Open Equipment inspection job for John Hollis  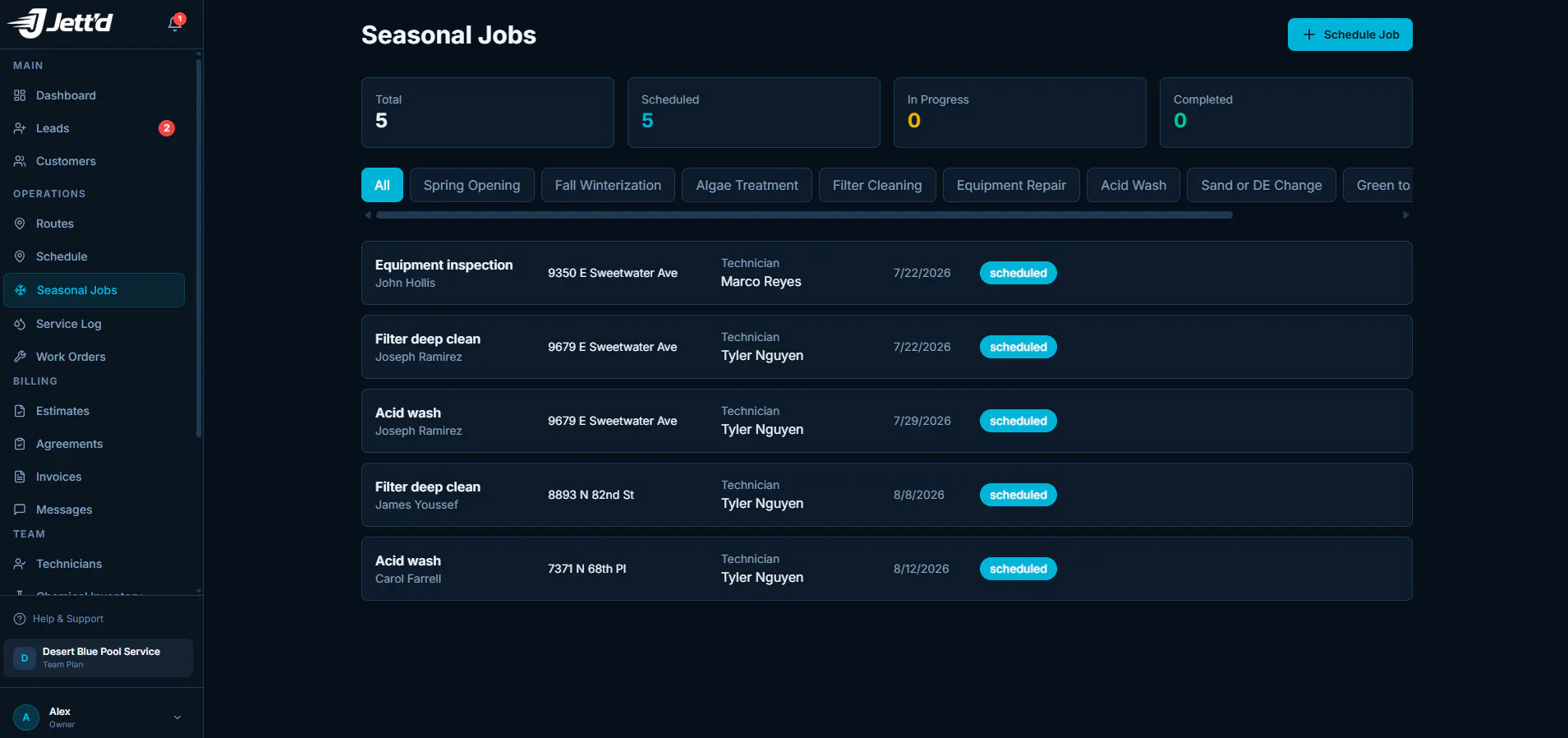[x=886, y=273]
